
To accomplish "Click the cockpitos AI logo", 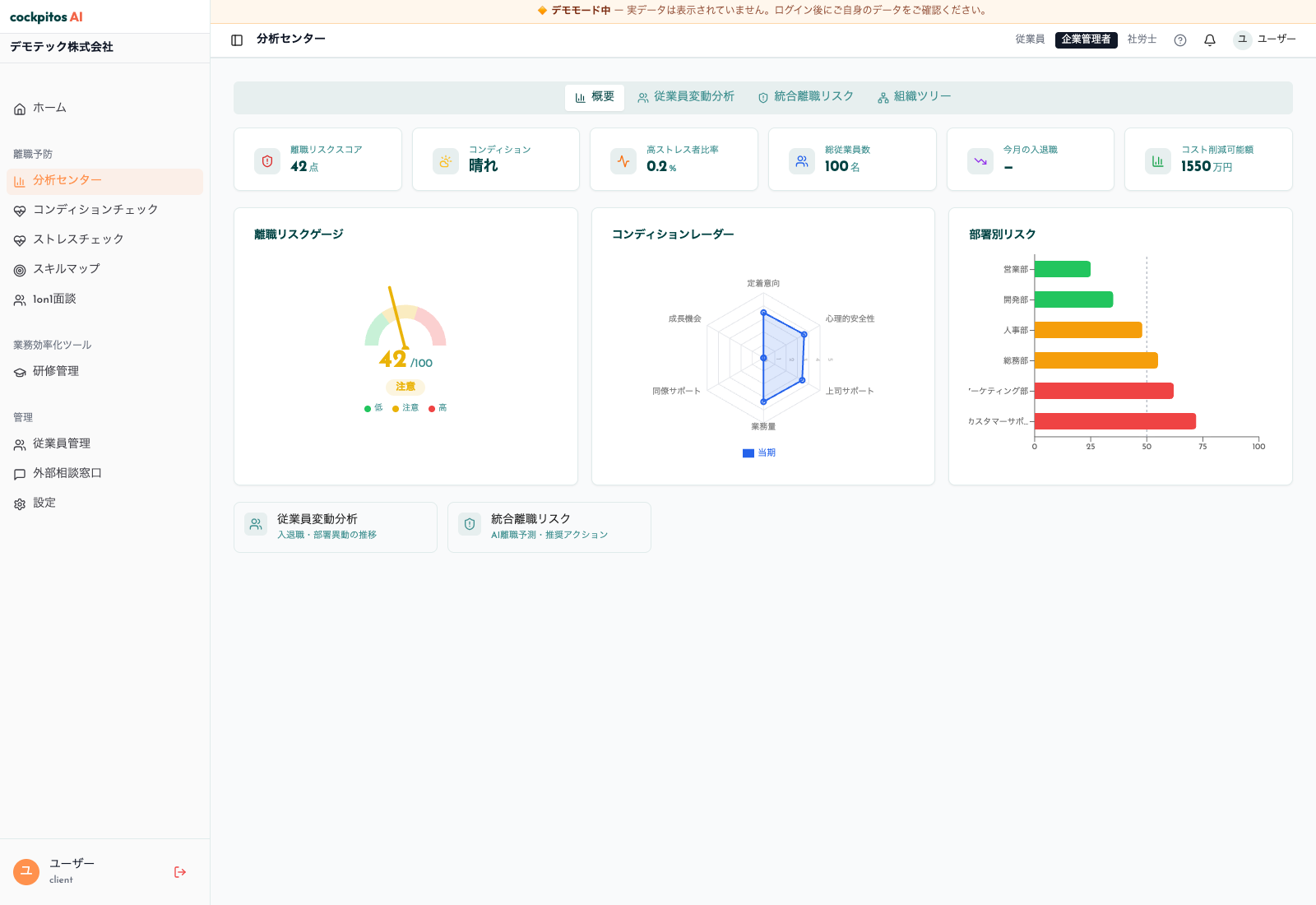I will [46, 17].
